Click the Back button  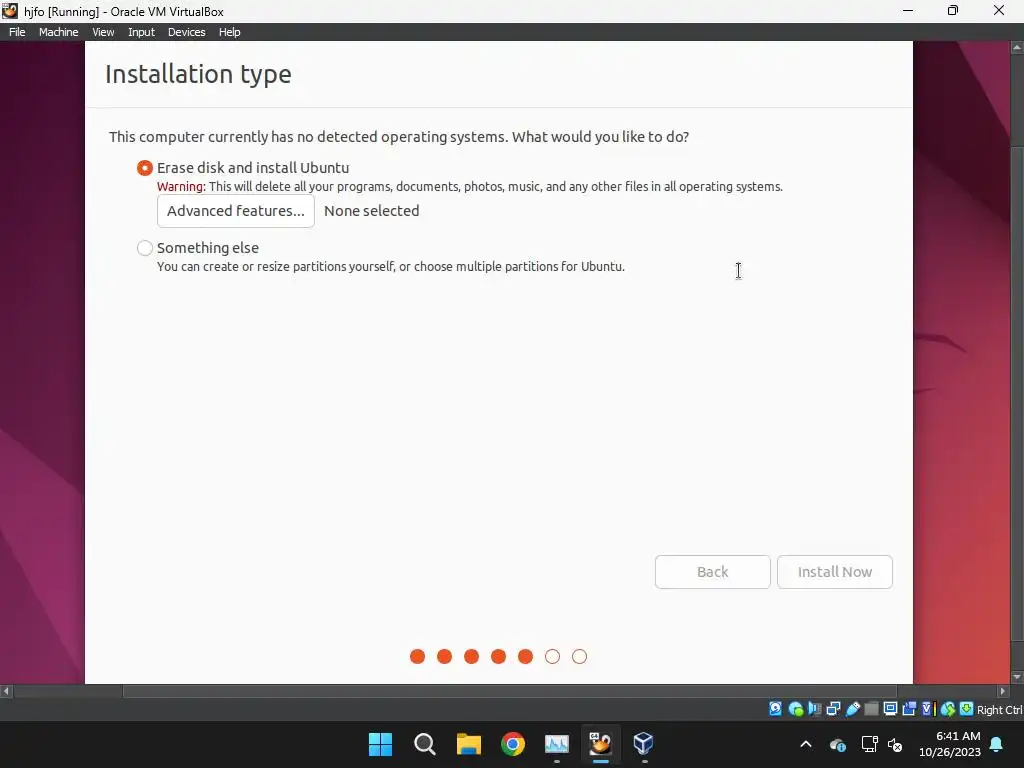[712, 572]
